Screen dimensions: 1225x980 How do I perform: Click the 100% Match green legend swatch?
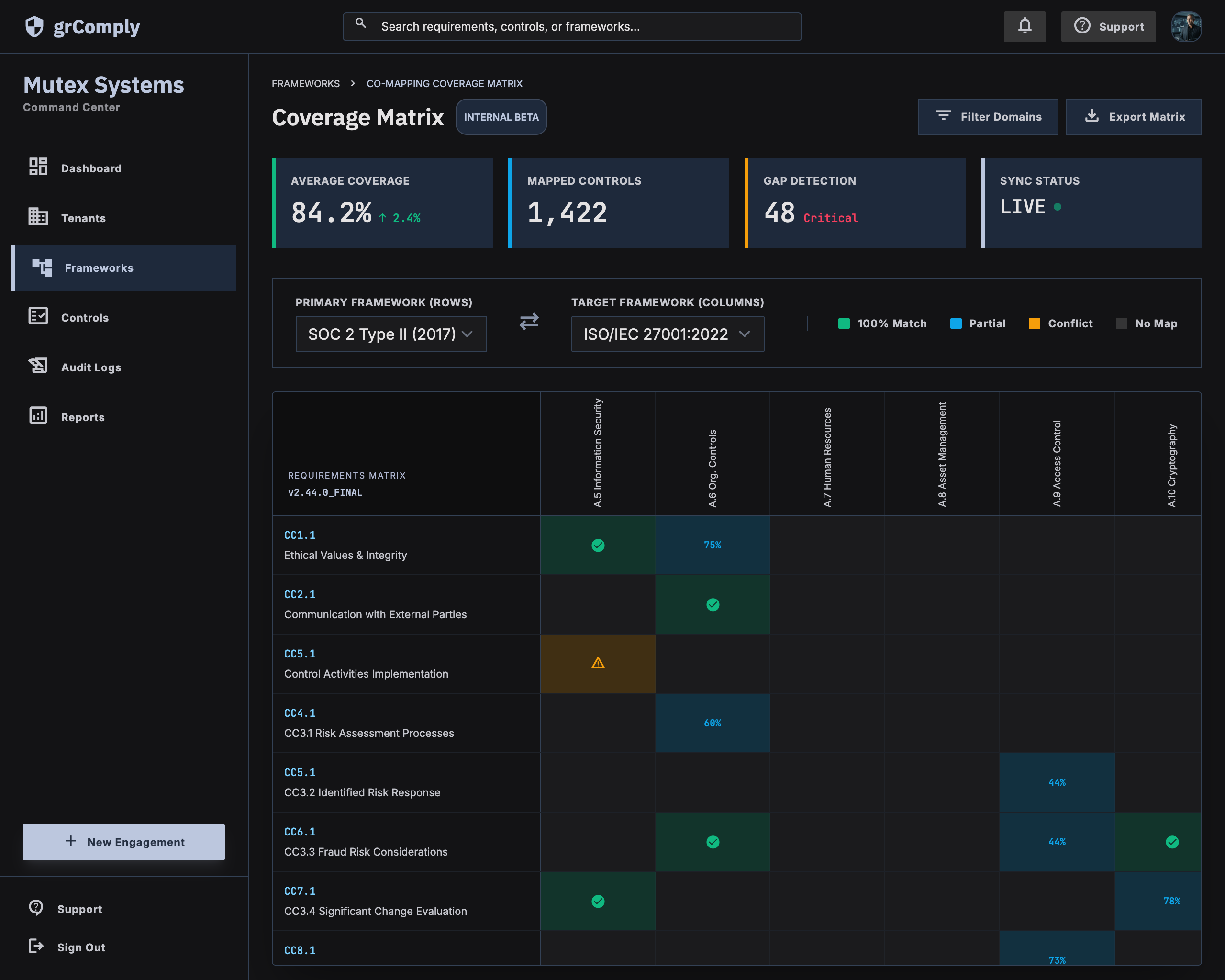(844, 323)
